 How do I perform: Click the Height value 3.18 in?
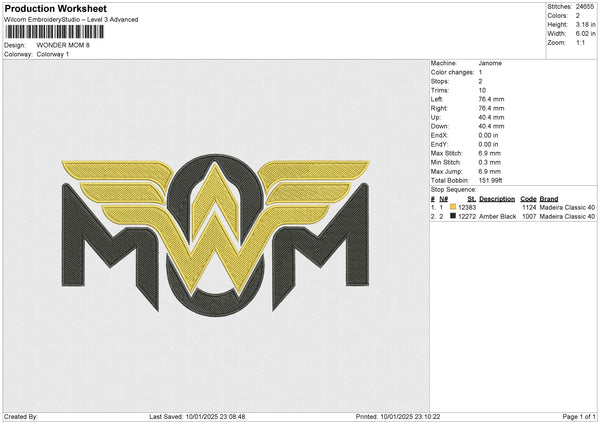point(585,24)
